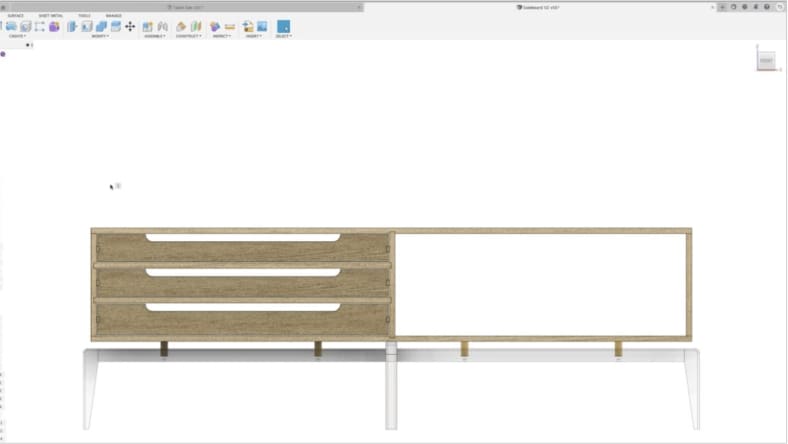Choose the Joint tool in Assemble
The width and height of the screenshot is (788, 444).
tap(162, 27)
